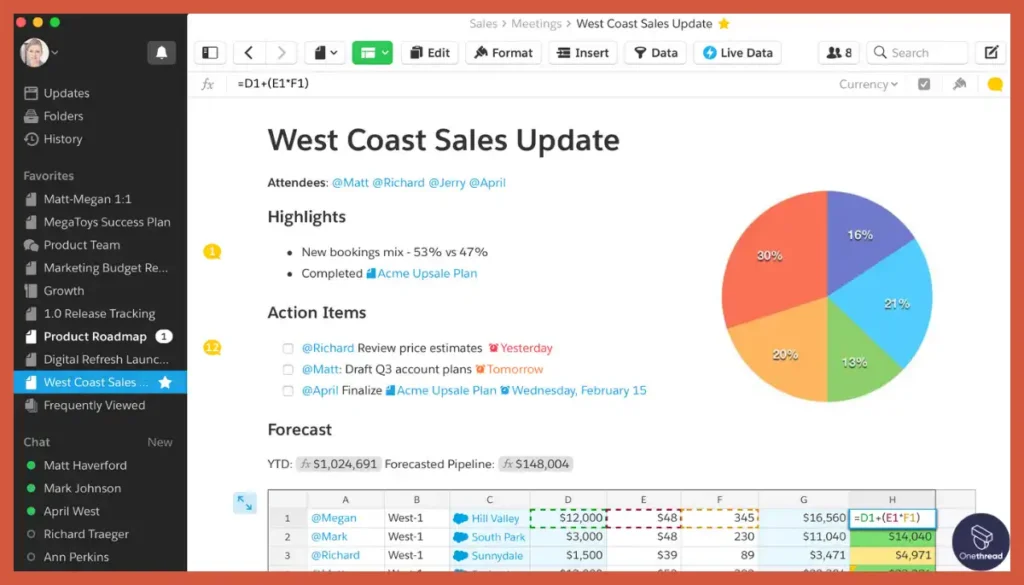Start a New chat
The height and width of the screenshot is (585, 1024).
[x=159, y=442]
